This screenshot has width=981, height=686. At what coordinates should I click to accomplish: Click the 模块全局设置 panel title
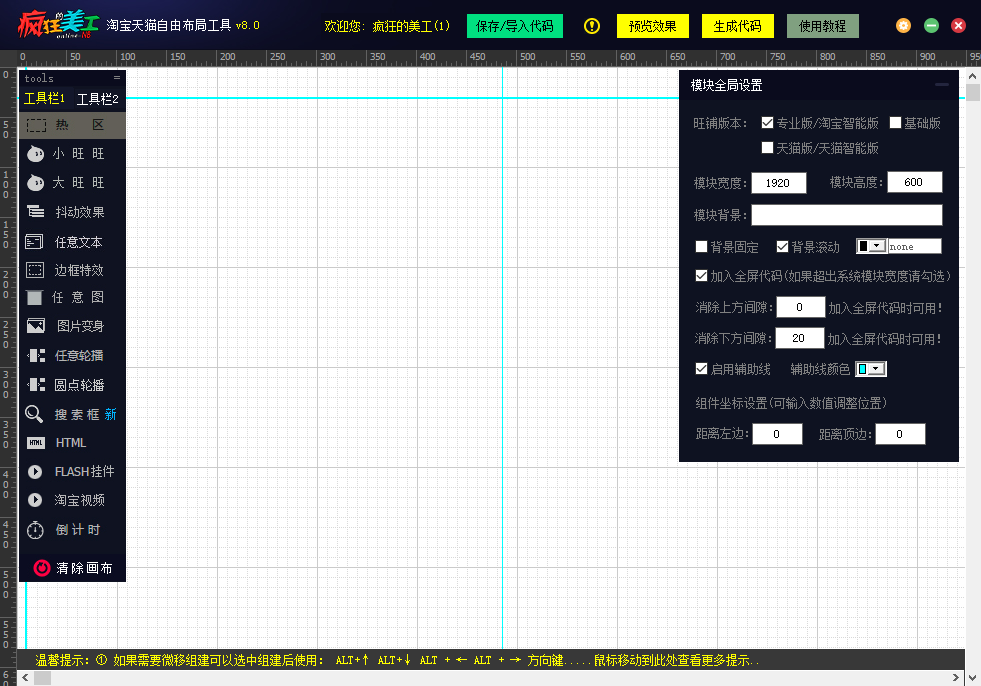[726, 85]
